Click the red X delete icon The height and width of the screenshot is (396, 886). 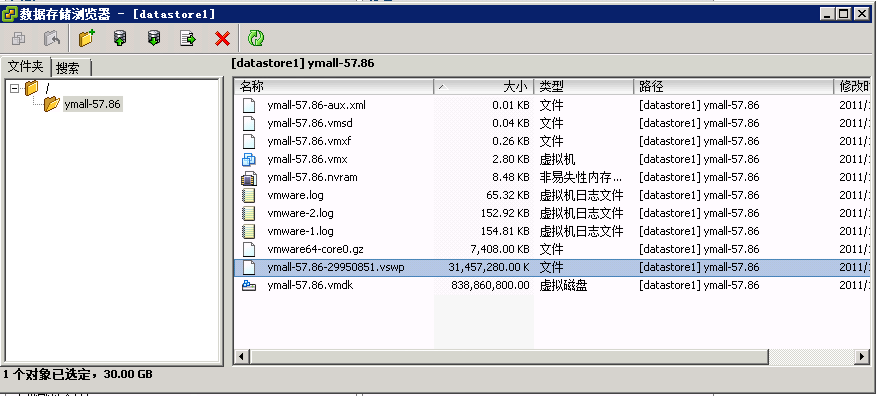223,38
